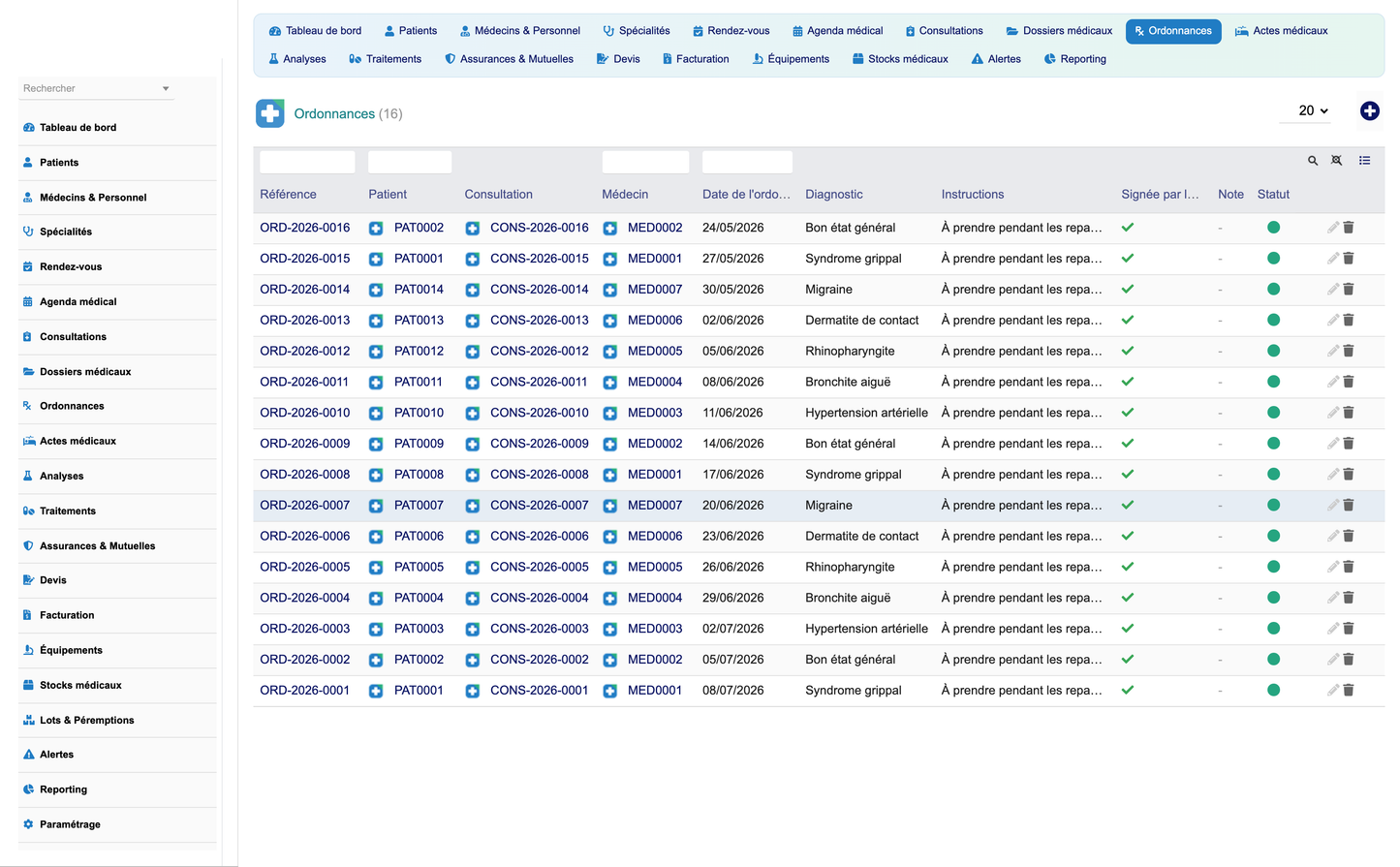Click delete trash icon for ORD-2026-0012
The image size is (1400, 867).
[x=1349, y=351]
